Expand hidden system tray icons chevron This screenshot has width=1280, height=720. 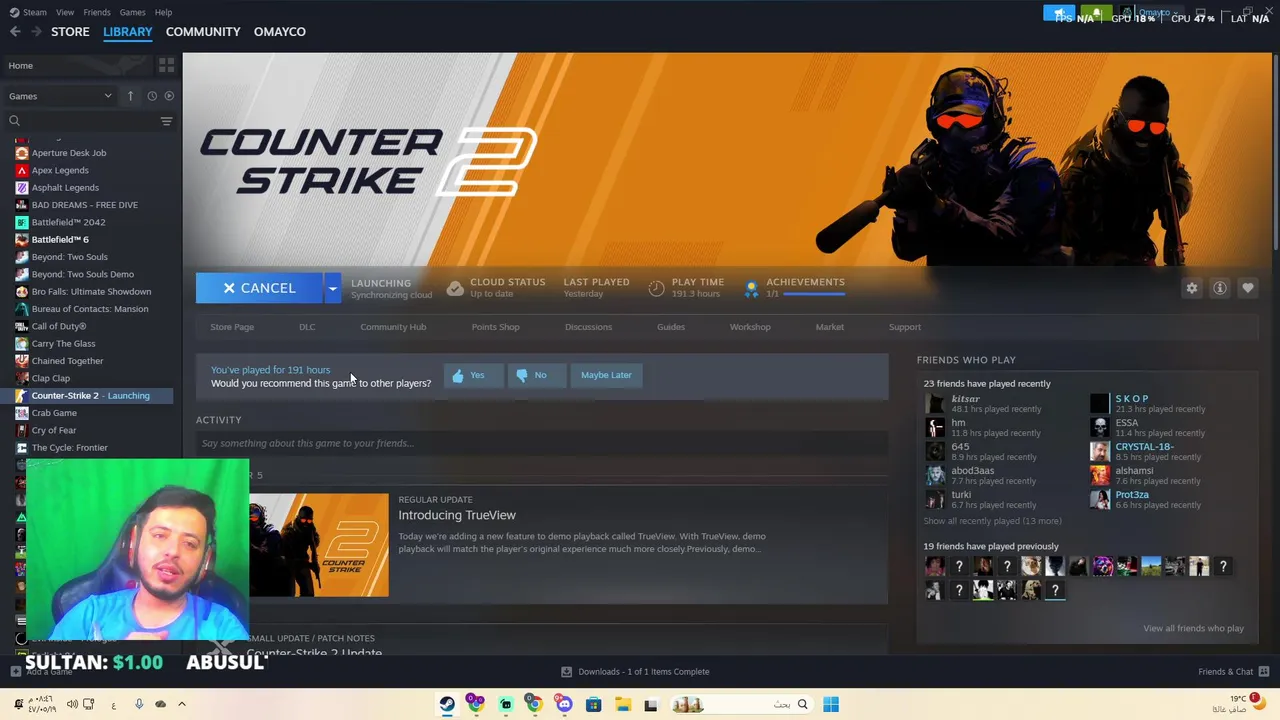click(x=181, y=704)
